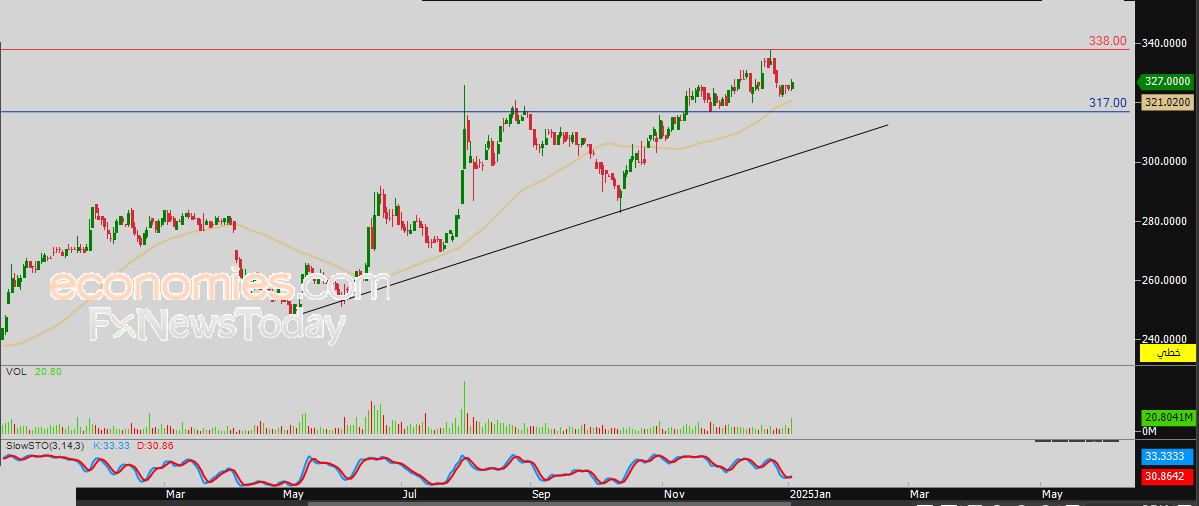Click the first Mar marker on time axis
The image size is (1199, 506).
(x=175, y=494)
